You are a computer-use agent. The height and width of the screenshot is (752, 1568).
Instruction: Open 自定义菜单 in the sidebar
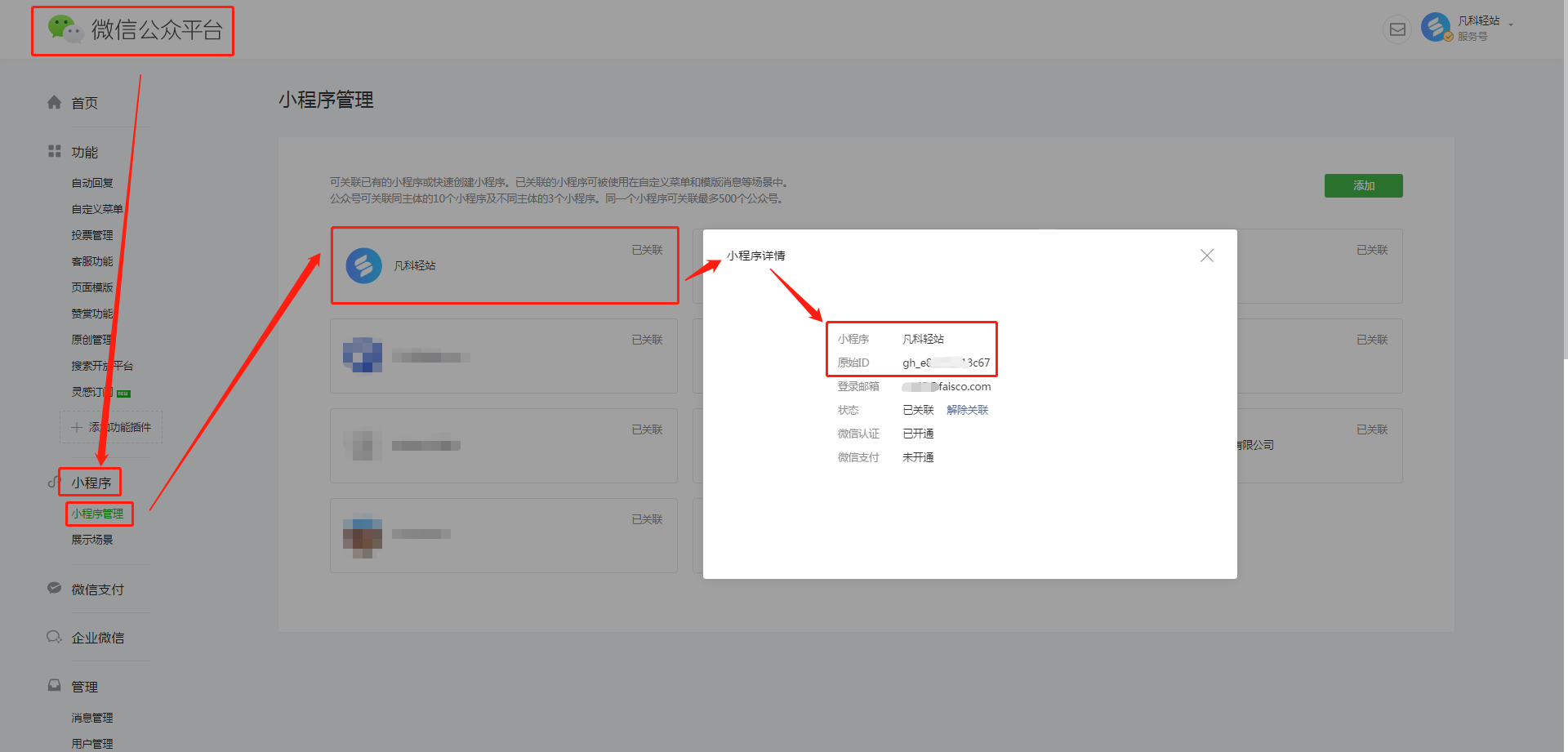[x=97, y=209]
